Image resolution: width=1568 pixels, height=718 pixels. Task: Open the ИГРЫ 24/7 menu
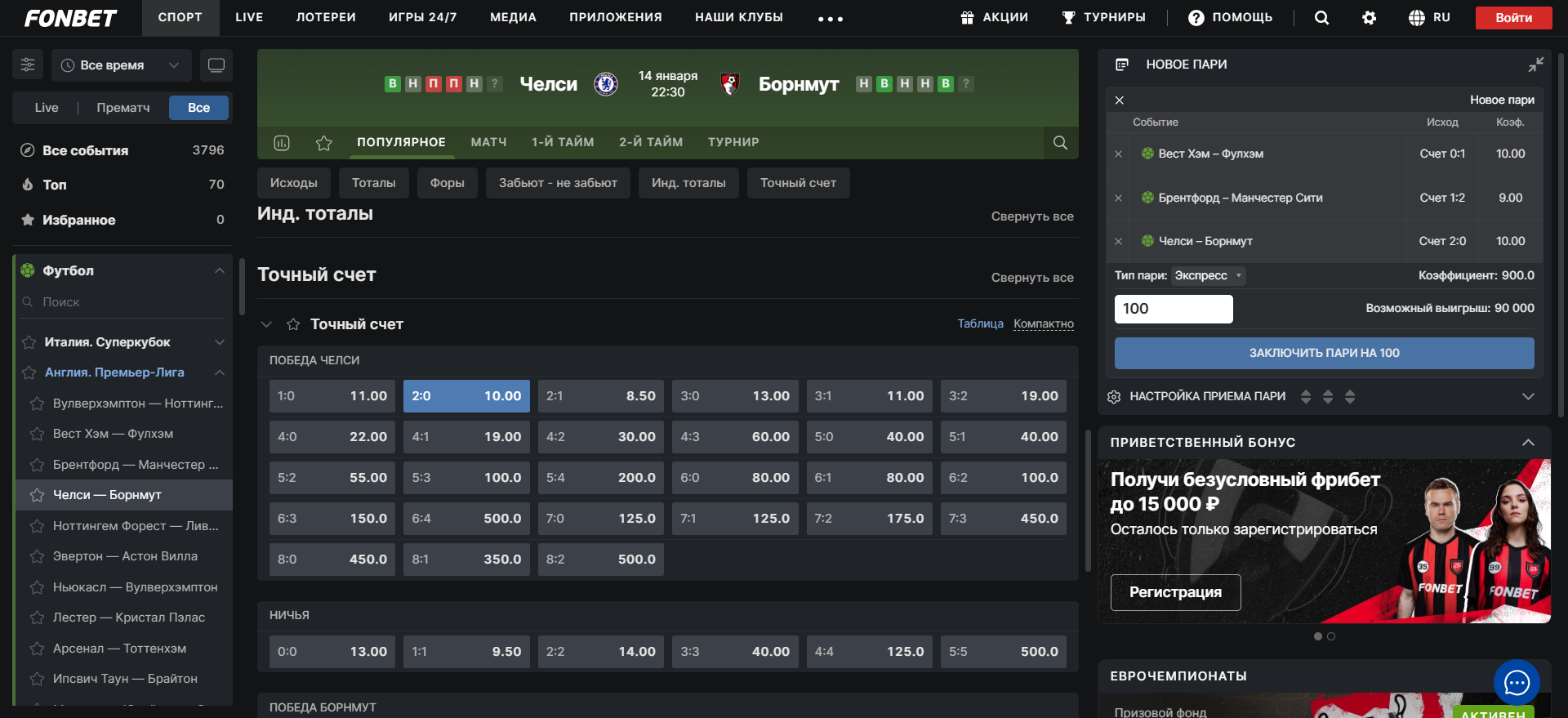422,18
